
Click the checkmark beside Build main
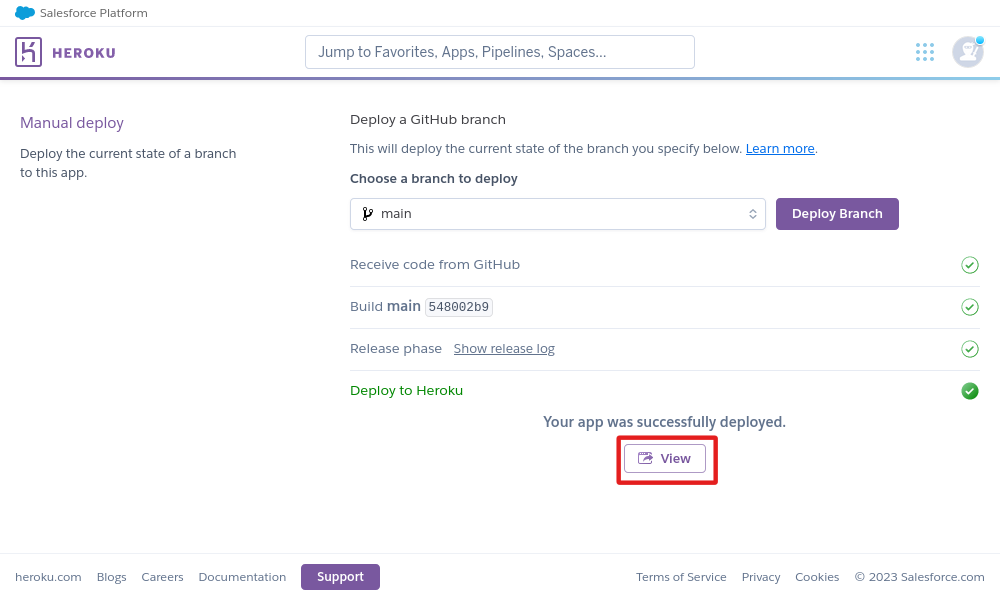[x=969, y=307]
